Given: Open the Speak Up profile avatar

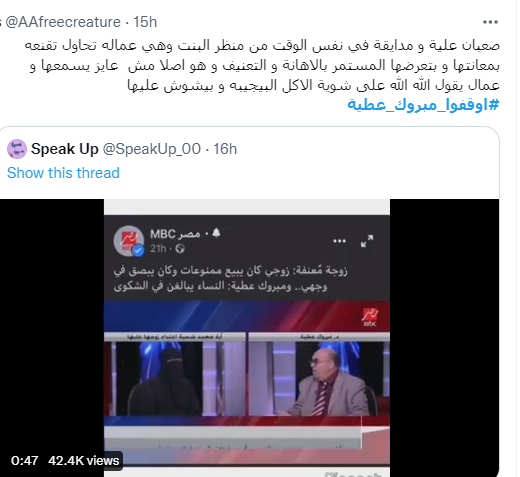Looking at the screenshot, I should pos(17,149).
